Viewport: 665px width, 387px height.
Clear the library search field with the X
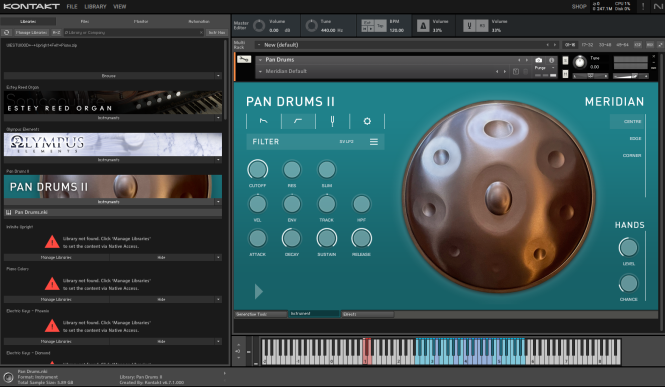[x=201, y=32]
